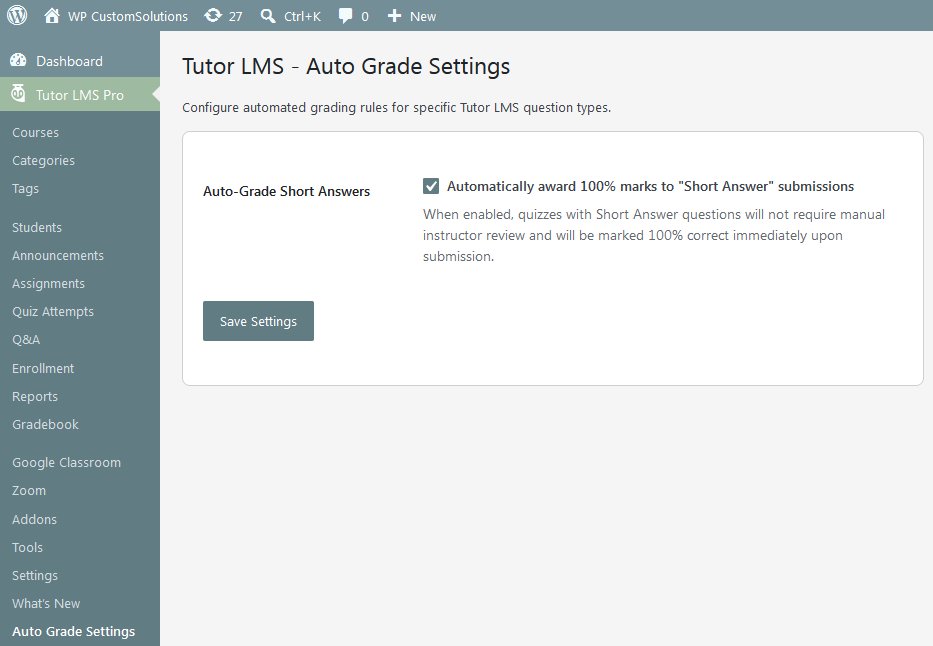Image resolution: width=933 pixels, height=646 pixels.
Task: Open Tutor LMS Settings submenu
Action: (x=35, y=576)
